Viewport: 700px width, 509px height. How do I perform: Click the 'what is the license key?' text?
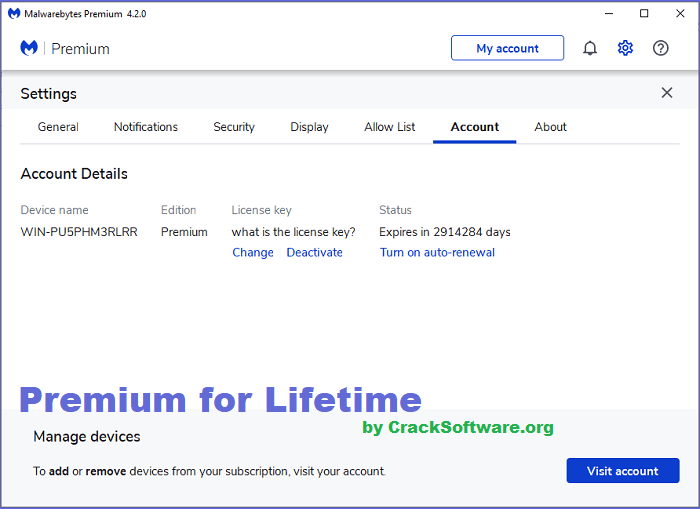pos(293,232)
